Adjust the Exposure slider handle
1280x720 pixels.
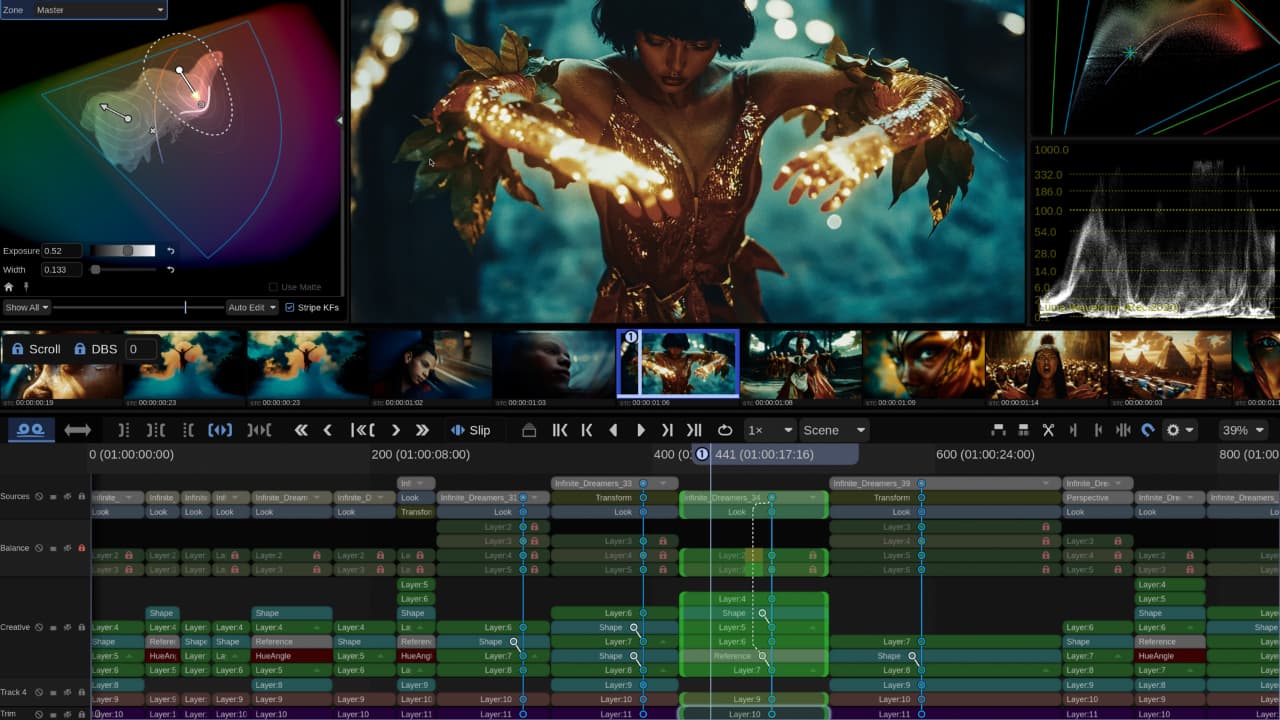click(x=128, y=250)
